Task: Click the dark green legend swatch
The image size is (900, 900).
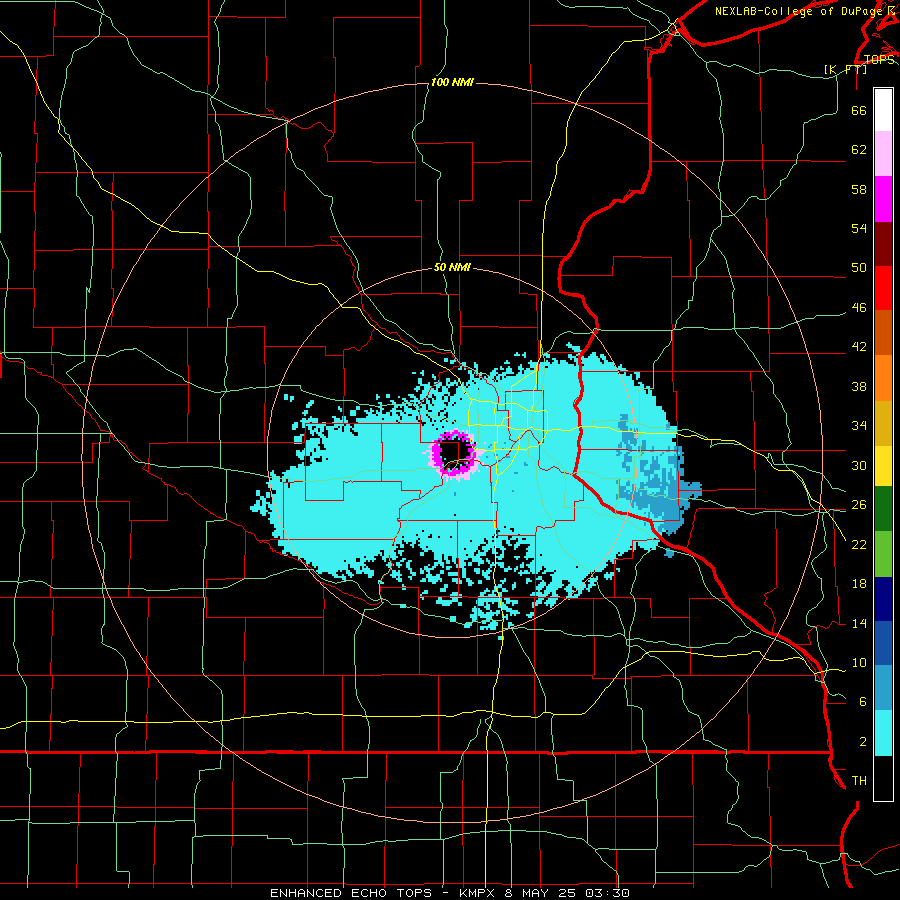Action: [x=883, y=509]
